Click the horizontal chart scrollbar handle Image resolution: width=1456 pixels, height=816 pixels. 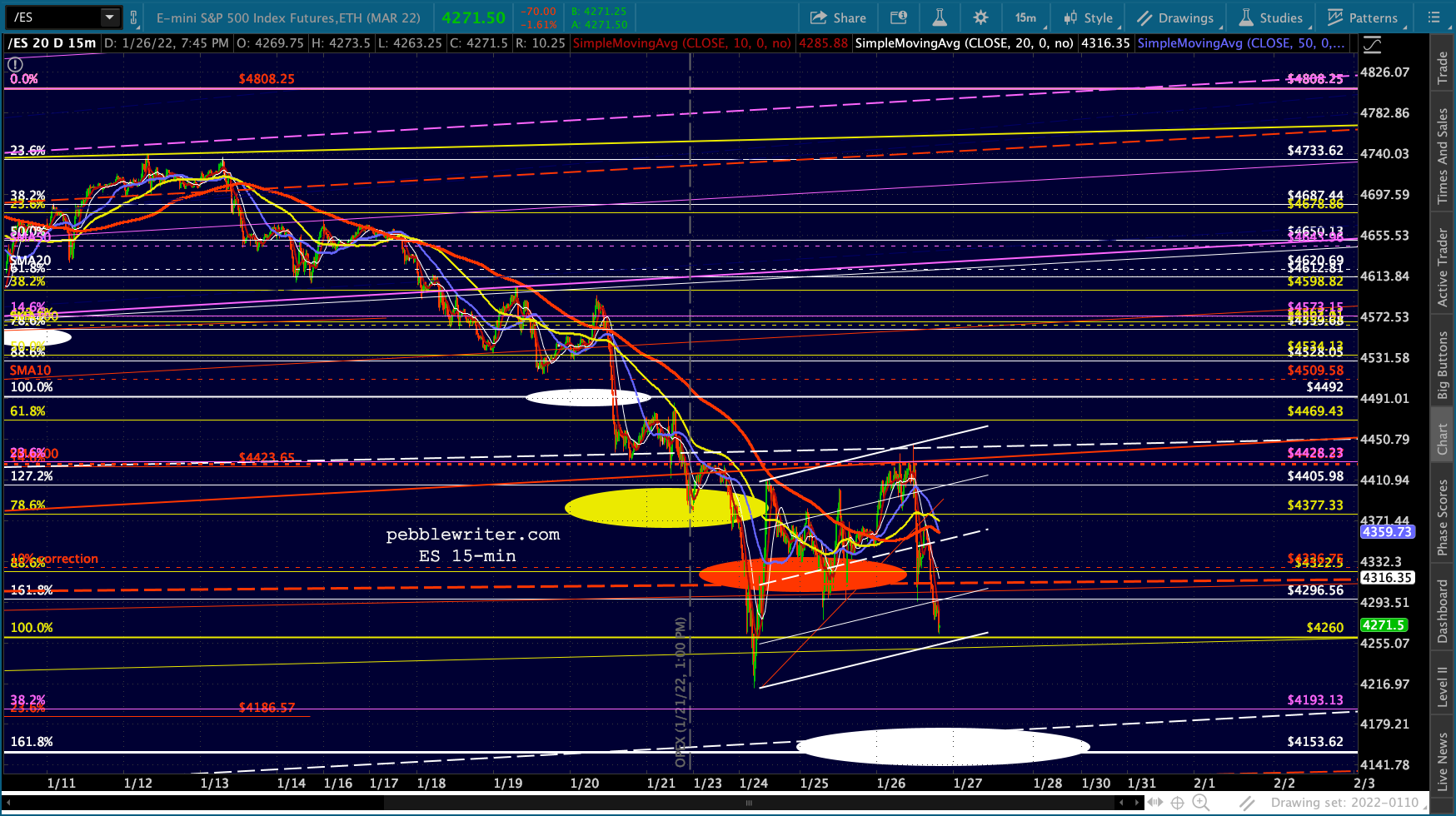tap(748, 803)
